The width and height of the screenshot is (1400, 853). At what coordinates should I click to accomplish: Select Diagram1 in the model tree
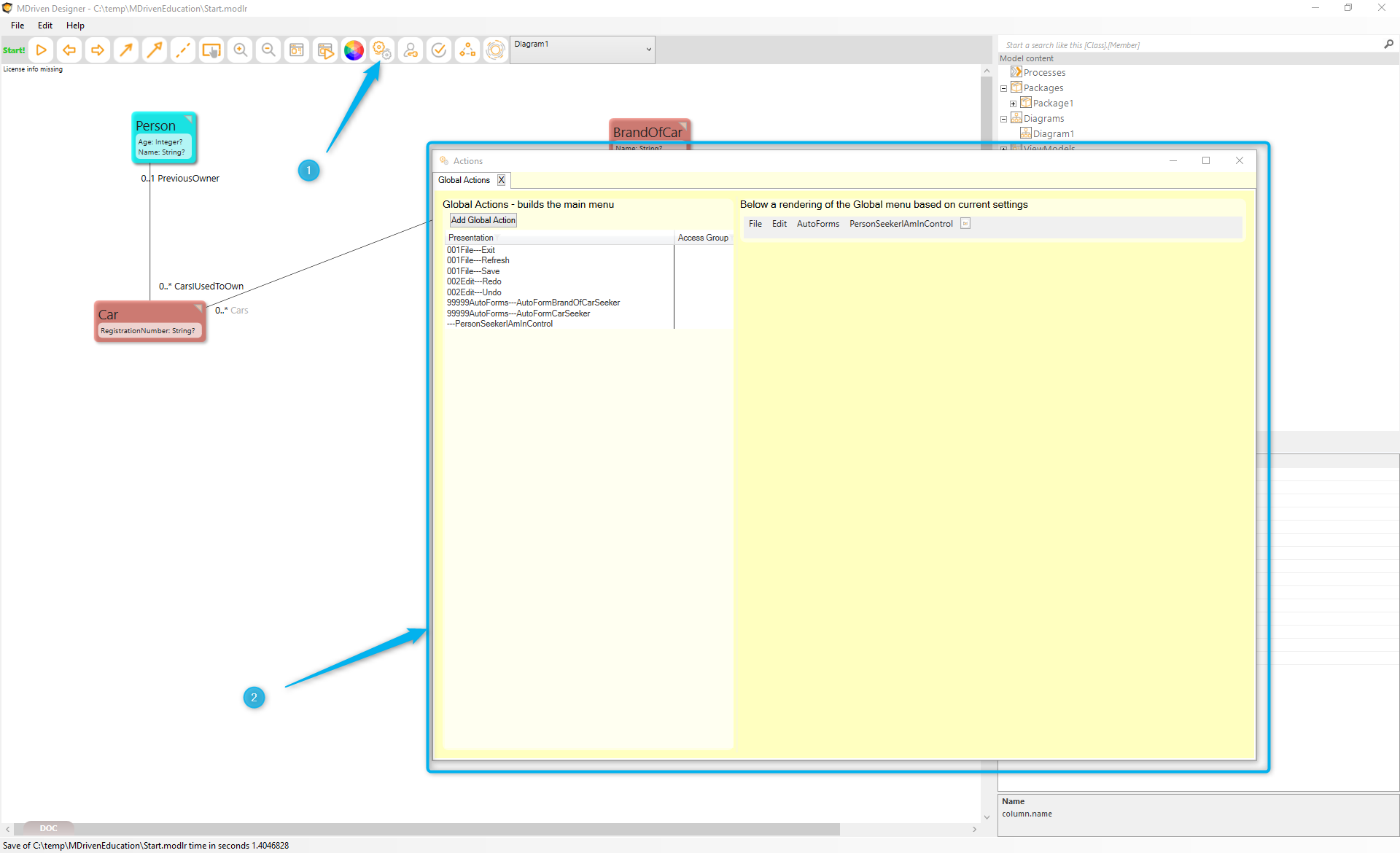(x=1053, y=134)
